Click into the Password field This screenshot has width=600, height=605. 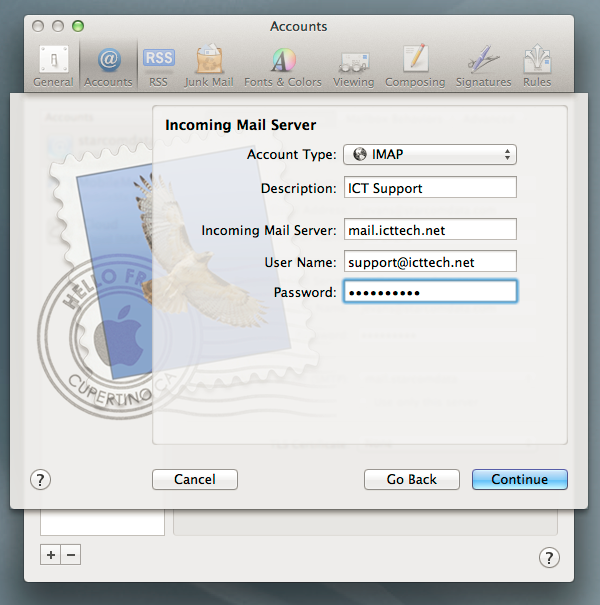[x=430, y=292]
